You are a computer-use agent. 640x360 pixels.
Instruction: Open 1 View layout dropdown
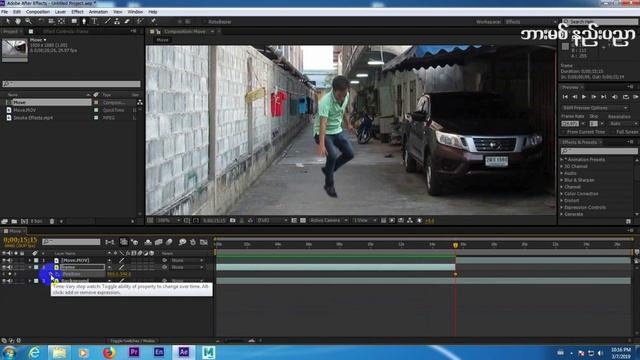pos(364,220)
